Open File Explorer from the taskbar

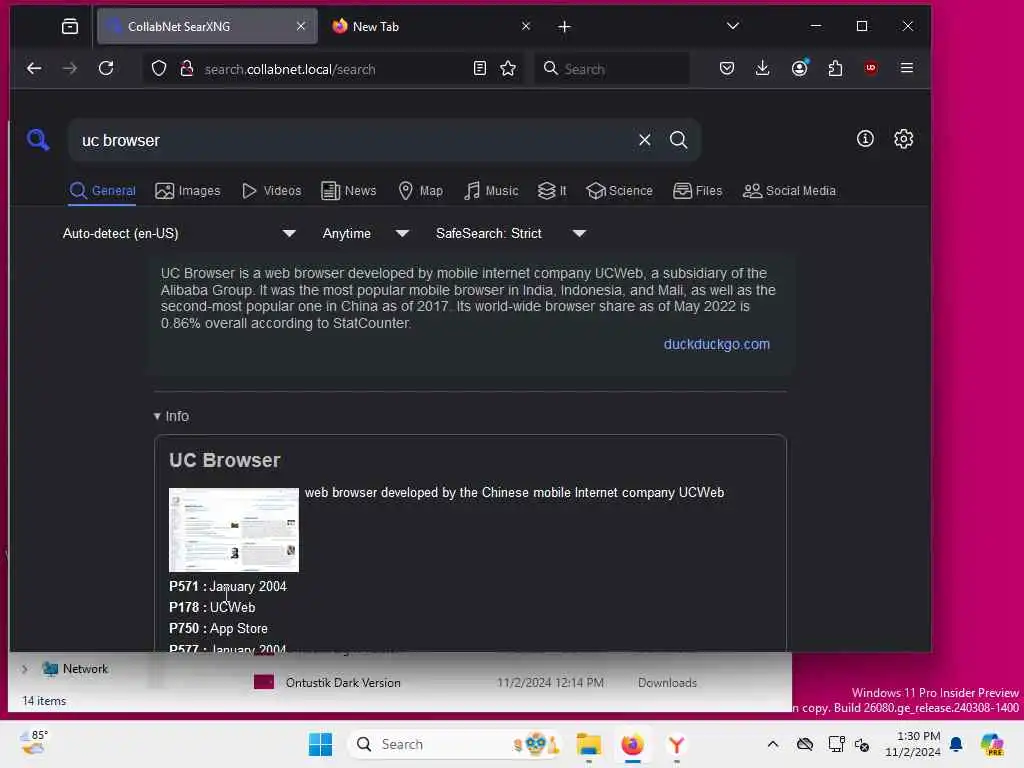point(588,744)
